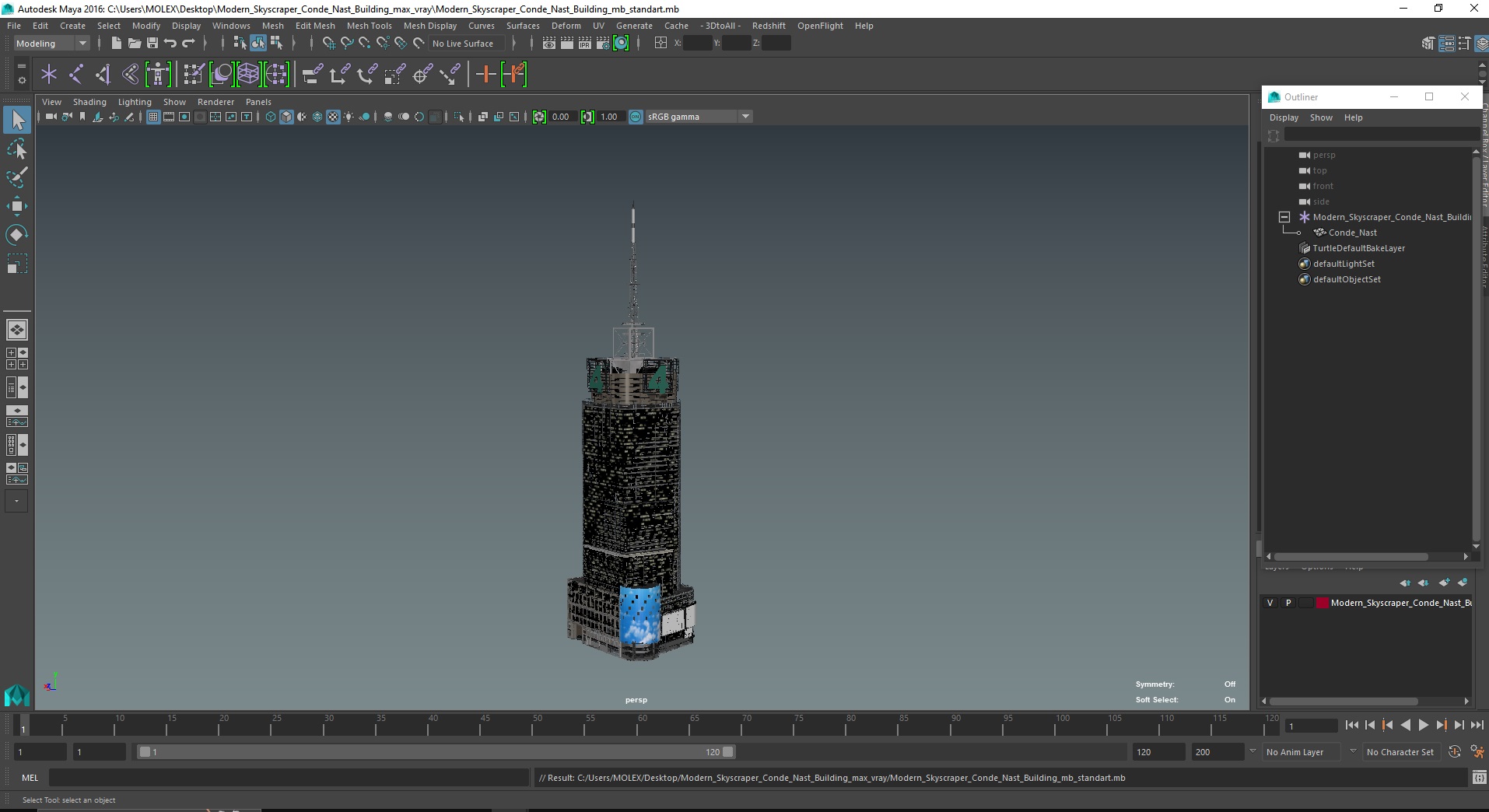
Task: Open the Script Editor icon
Action: point(1479,778)
